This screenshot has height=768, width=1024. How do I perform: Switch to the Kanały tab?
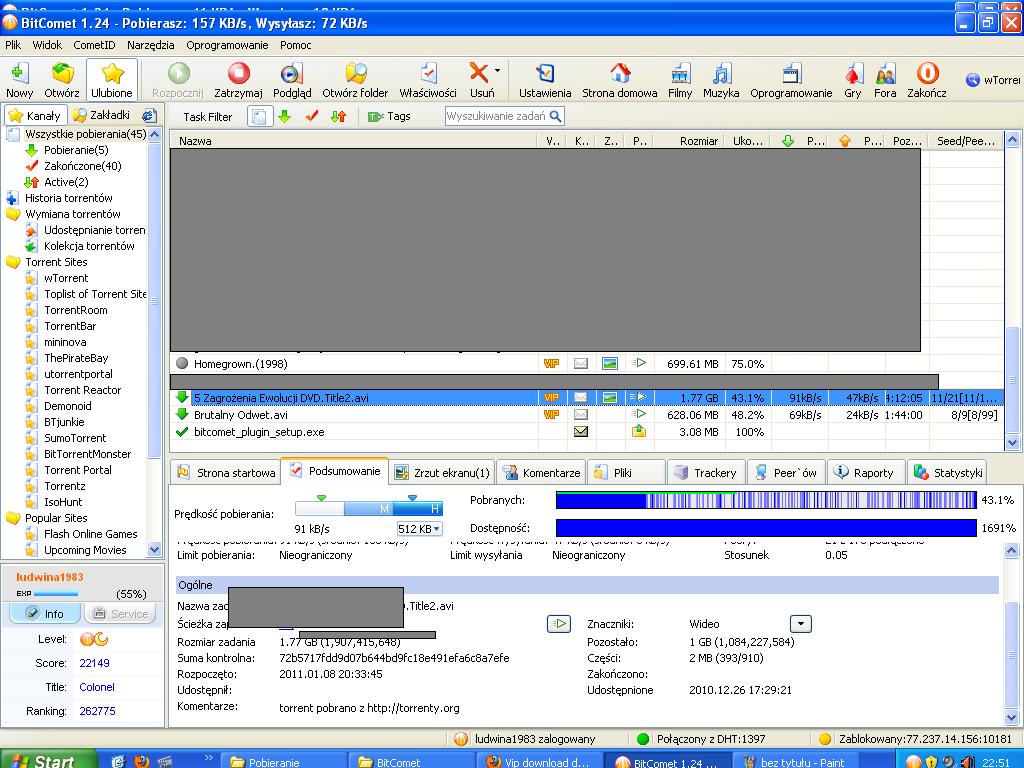click(37, 116)
